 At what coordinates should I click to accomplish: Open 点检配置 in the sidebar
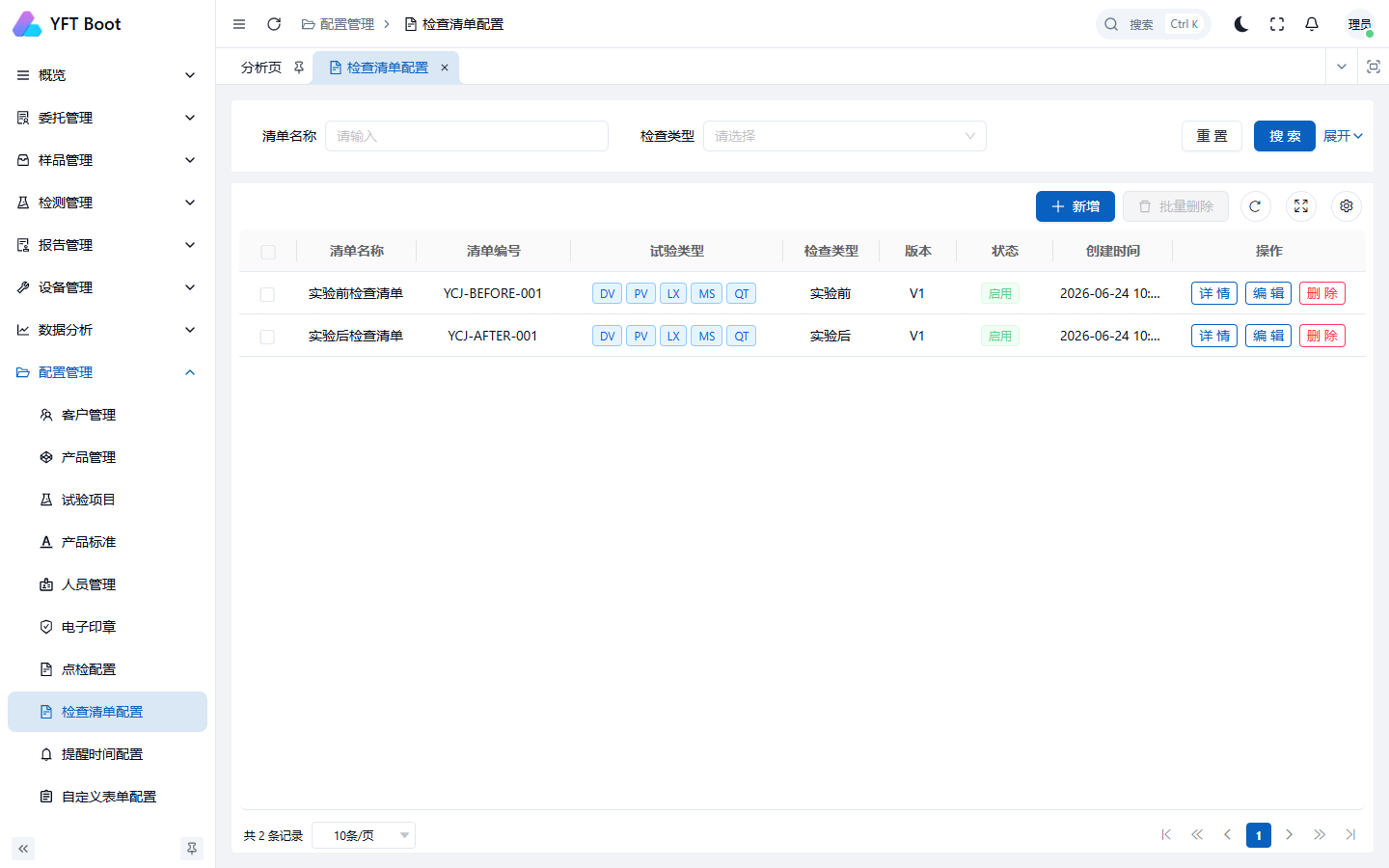(107, 669)
